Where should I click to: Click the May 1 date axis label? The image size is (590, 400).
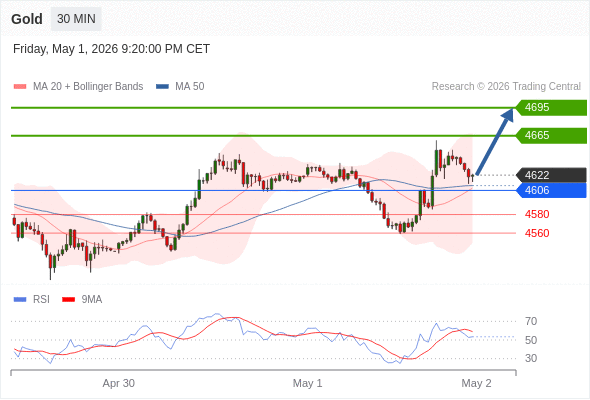coord(307,383)
